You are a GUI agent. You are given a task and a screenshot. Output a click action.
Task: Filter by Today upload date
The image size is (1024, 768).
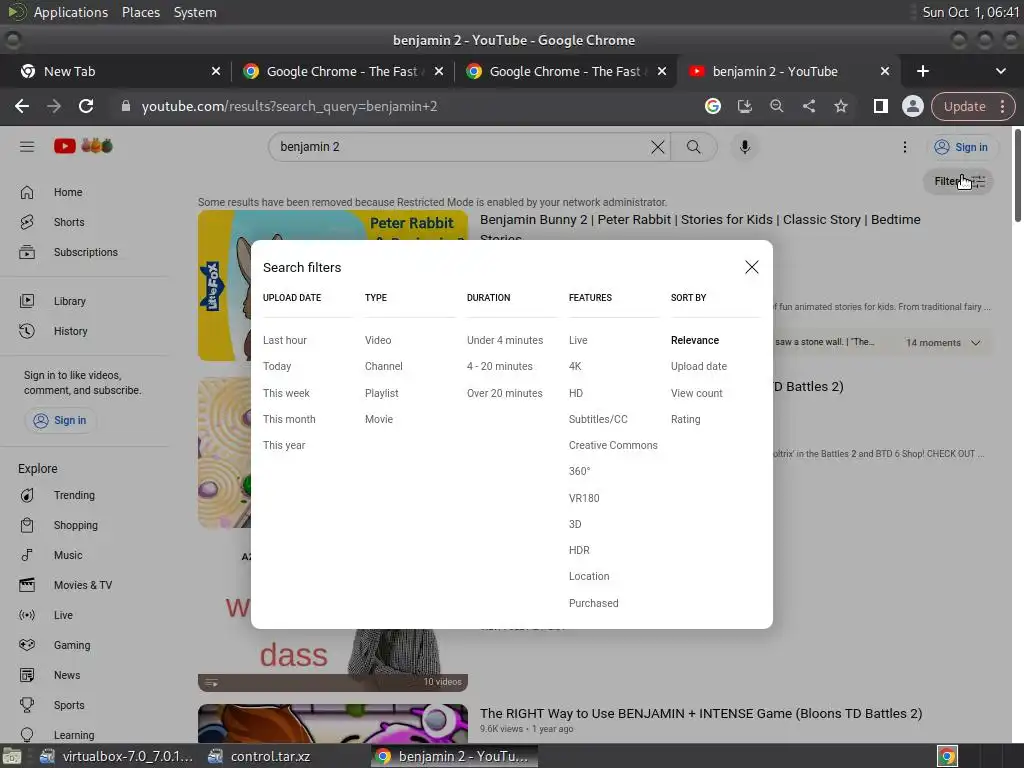[x=277, y=366]
